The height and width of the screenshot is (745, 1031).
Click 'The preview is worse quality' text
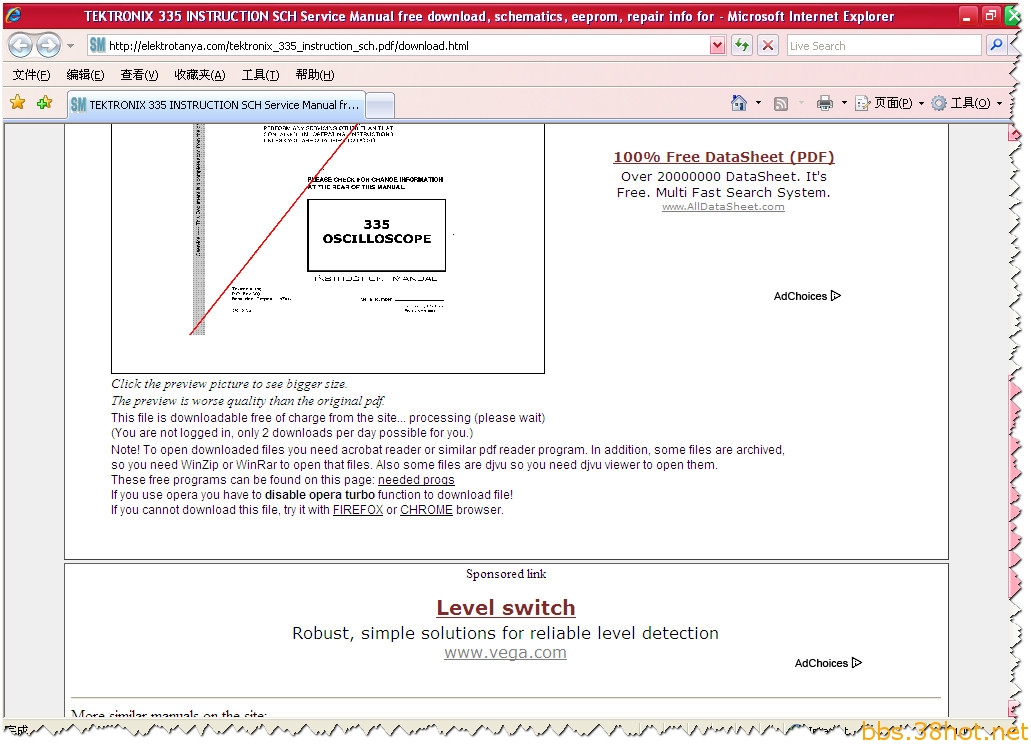[248, 401]
